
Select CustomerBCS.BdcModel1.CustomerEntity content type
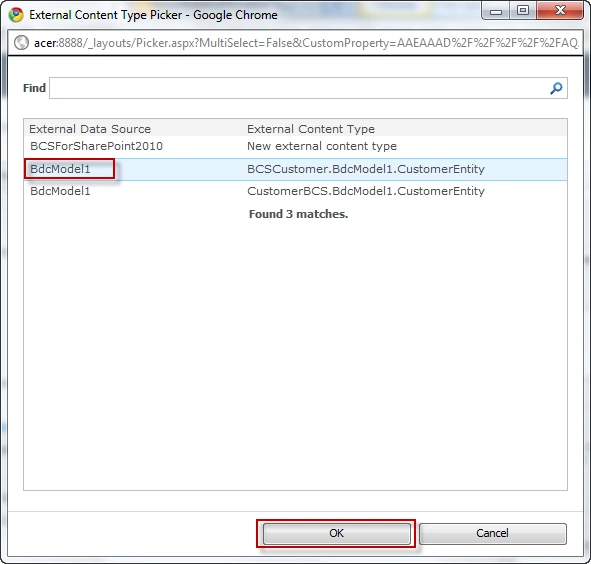(366, 192)
